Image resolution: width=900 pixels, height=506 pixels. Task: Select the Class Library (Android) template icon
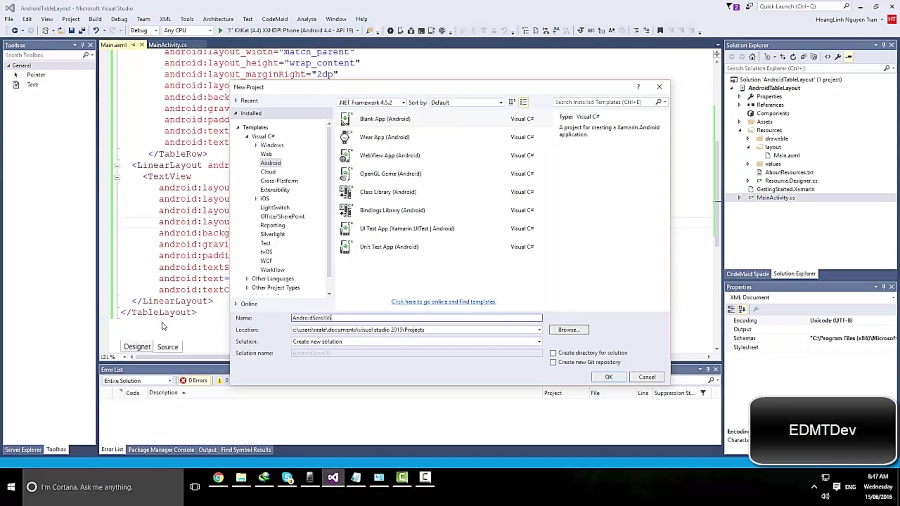tap(346, 192)
